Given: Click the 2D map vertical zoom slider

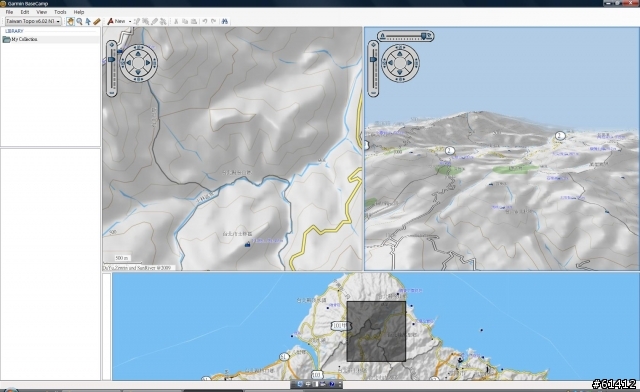Looking at the screenshot, I should tap(112, 69).
